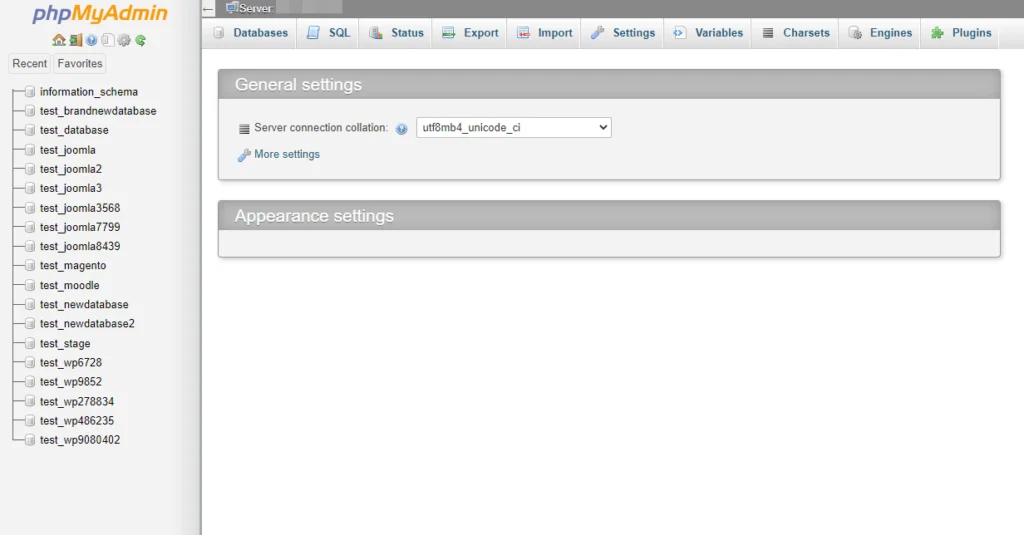Click the Variables tab icon

click(679, 33)
